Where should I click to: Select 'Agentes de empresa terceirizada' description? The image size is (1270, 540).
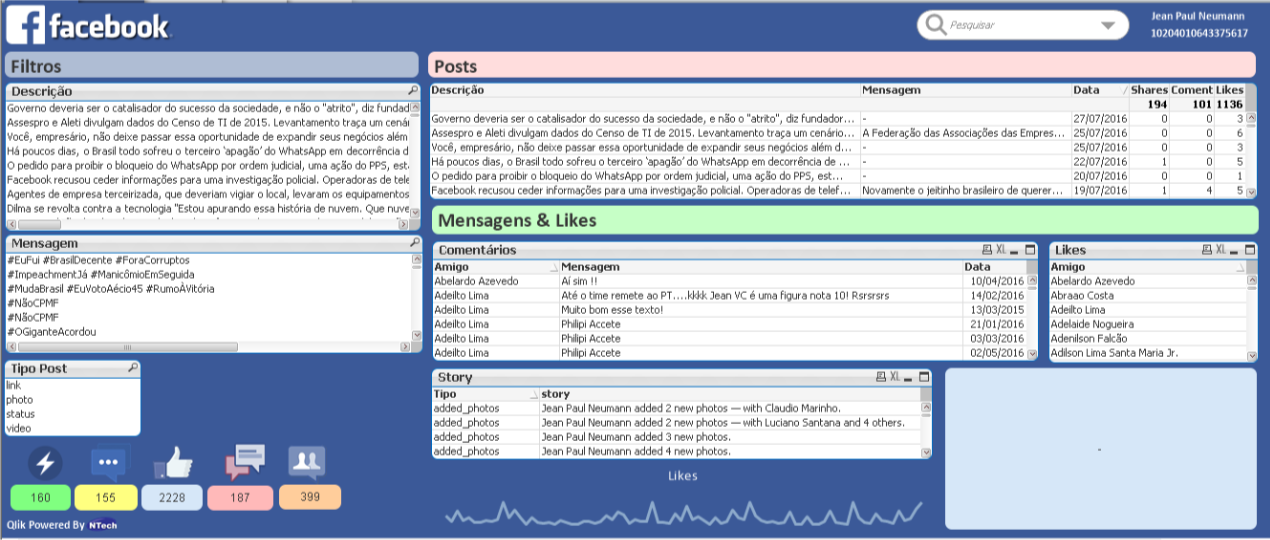click(208, 195)
